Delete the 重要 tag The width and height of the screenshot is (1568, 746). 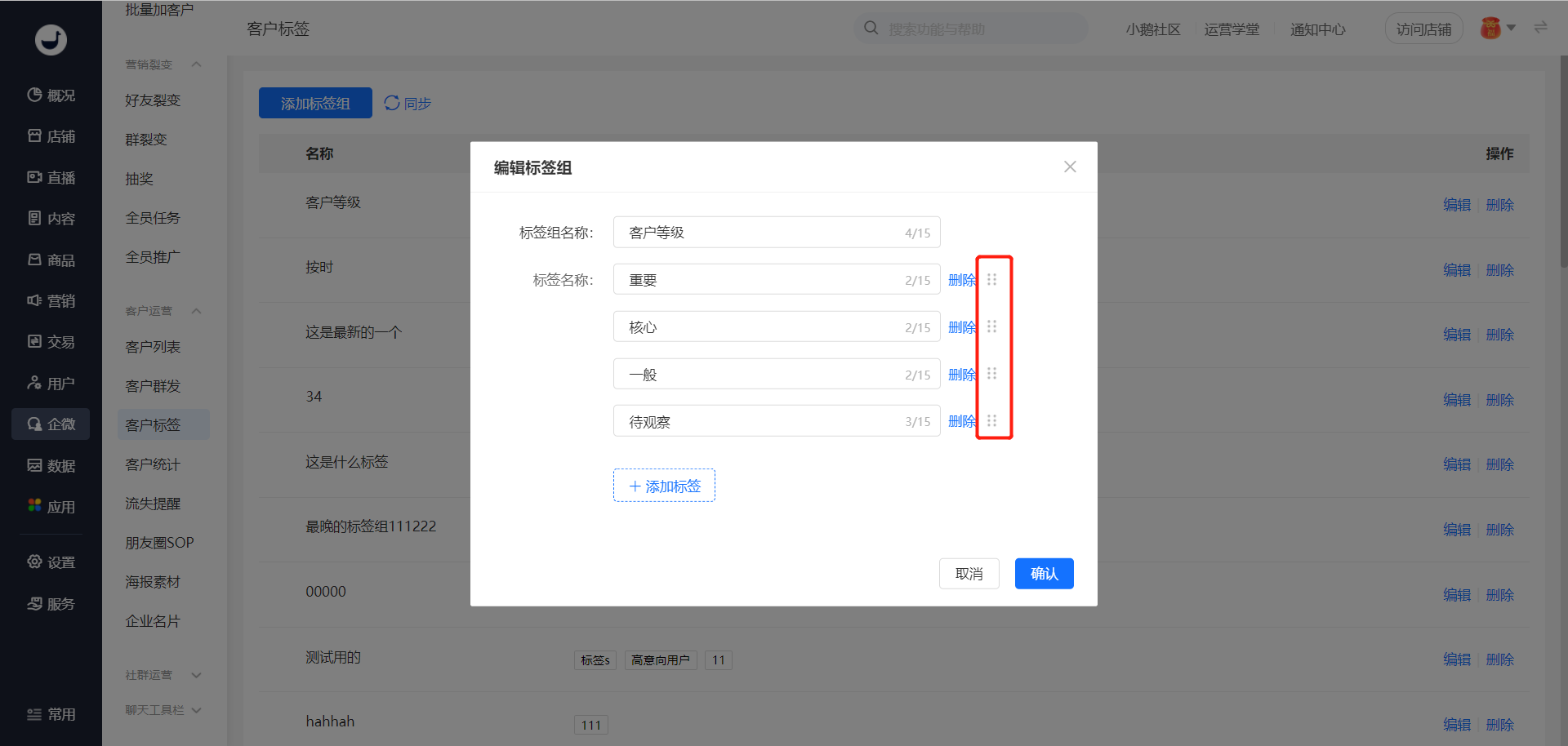coord(962,280)
